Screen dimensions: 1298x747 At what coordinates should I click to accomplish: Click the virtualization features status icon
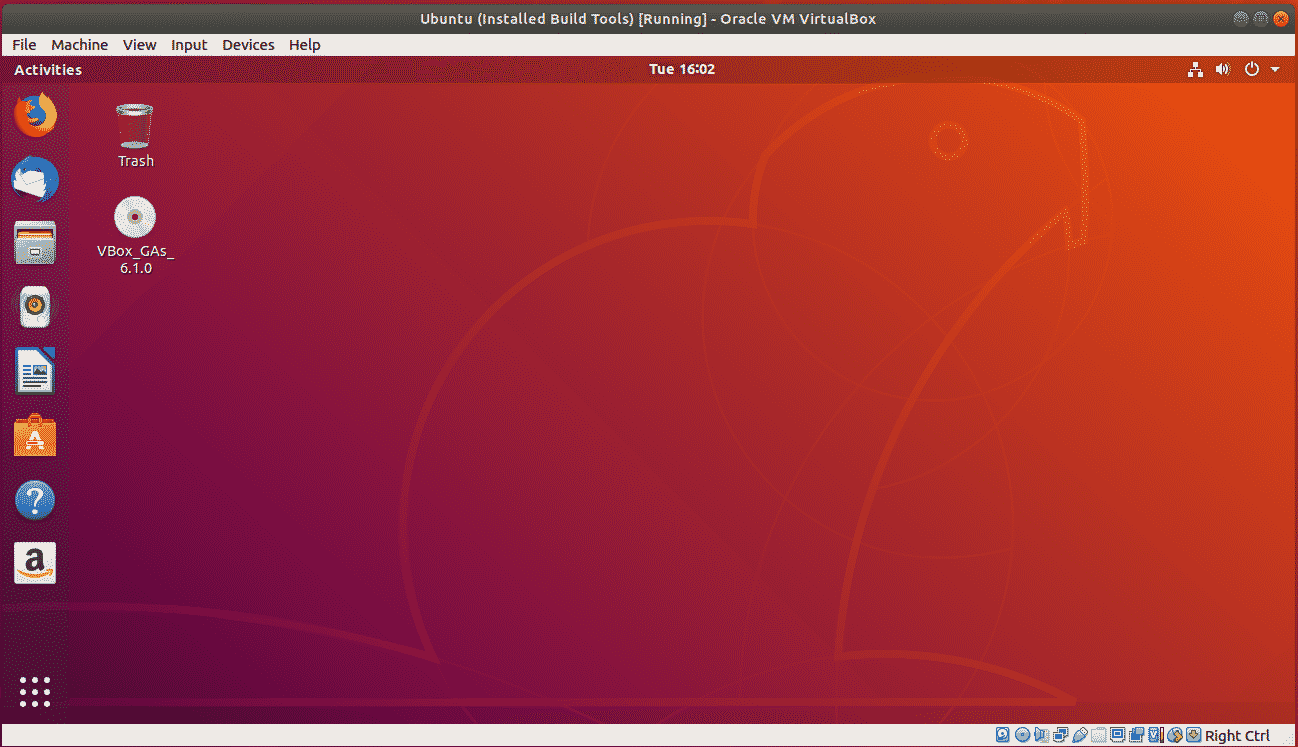(x=1156, y=735)
